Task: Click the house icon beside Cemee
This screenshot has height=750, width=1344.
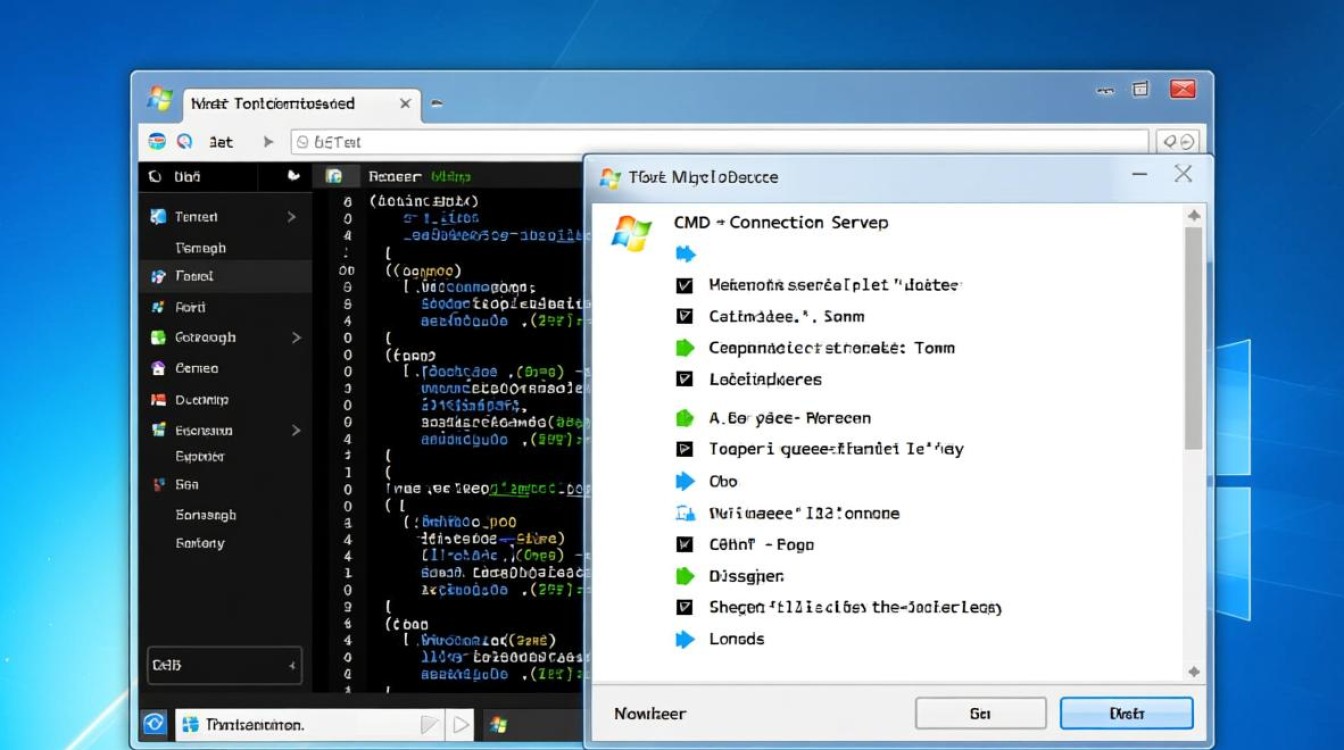Action: pos(158,368)
